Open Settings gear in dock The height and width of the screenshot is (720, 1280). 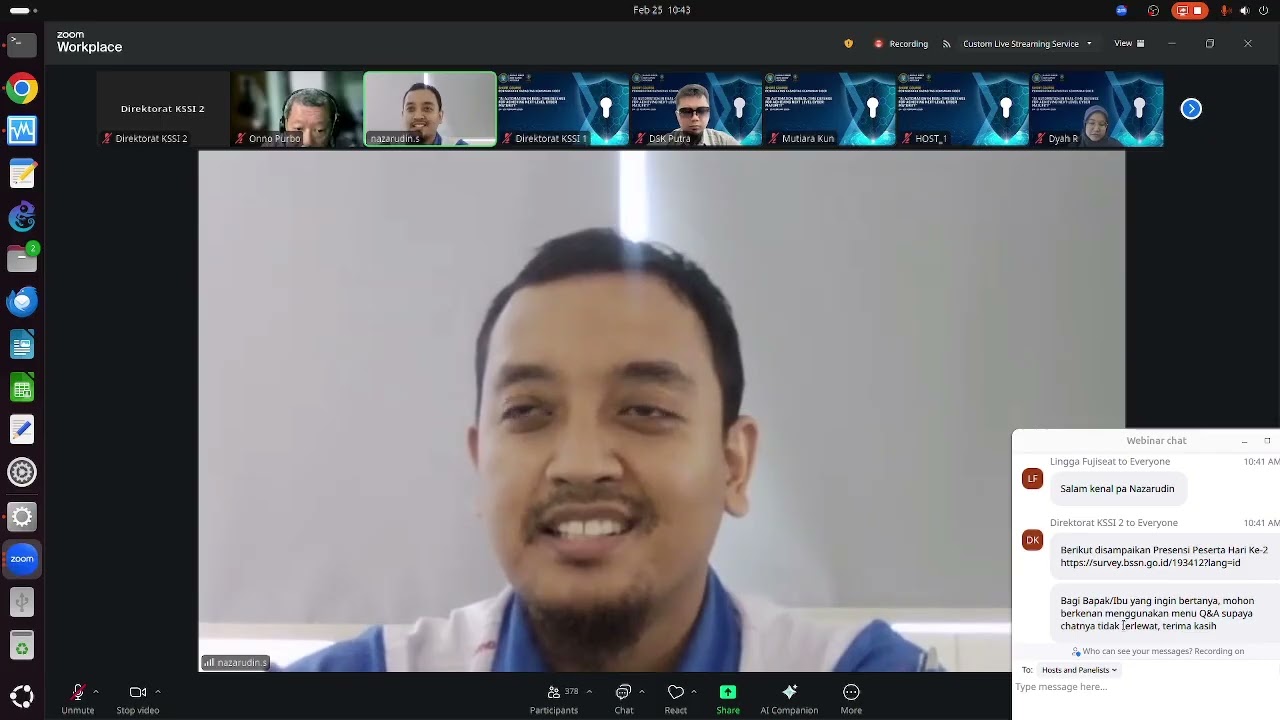pyautogui.click(x=22, y=472)
